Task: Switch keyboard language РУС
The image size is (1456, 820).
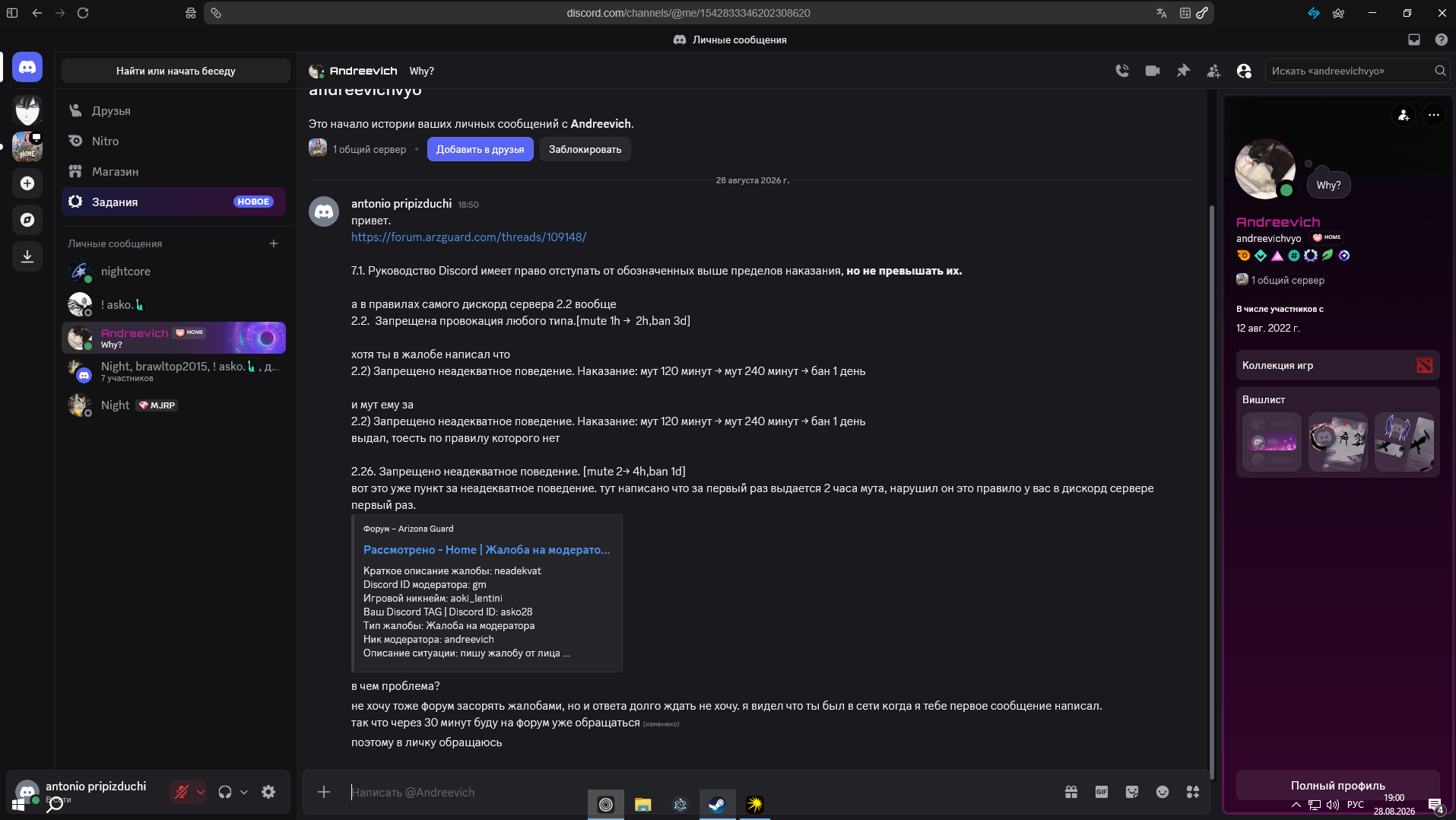Action: (1356, 804)
